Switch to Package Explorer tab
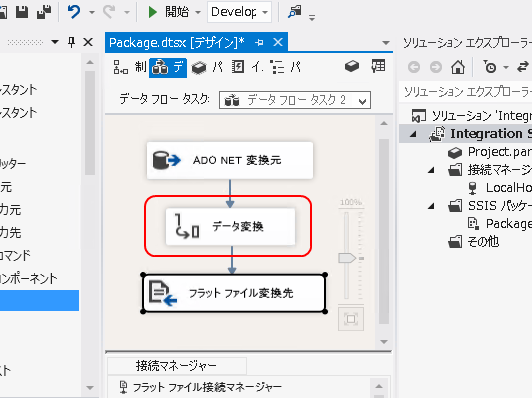This screenshot has height=398, width=532. pyautogui.click(x=286, y=67)
